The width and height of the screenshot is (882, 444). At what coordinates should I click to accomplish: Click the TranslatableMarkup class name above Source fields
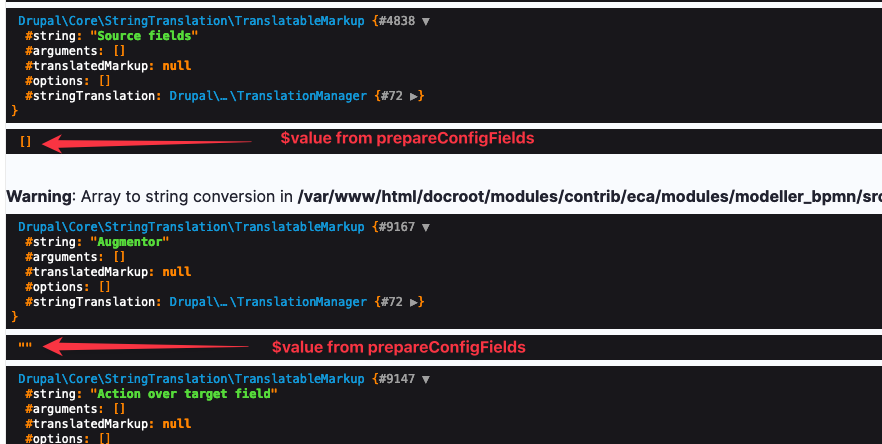pos(191,21)
